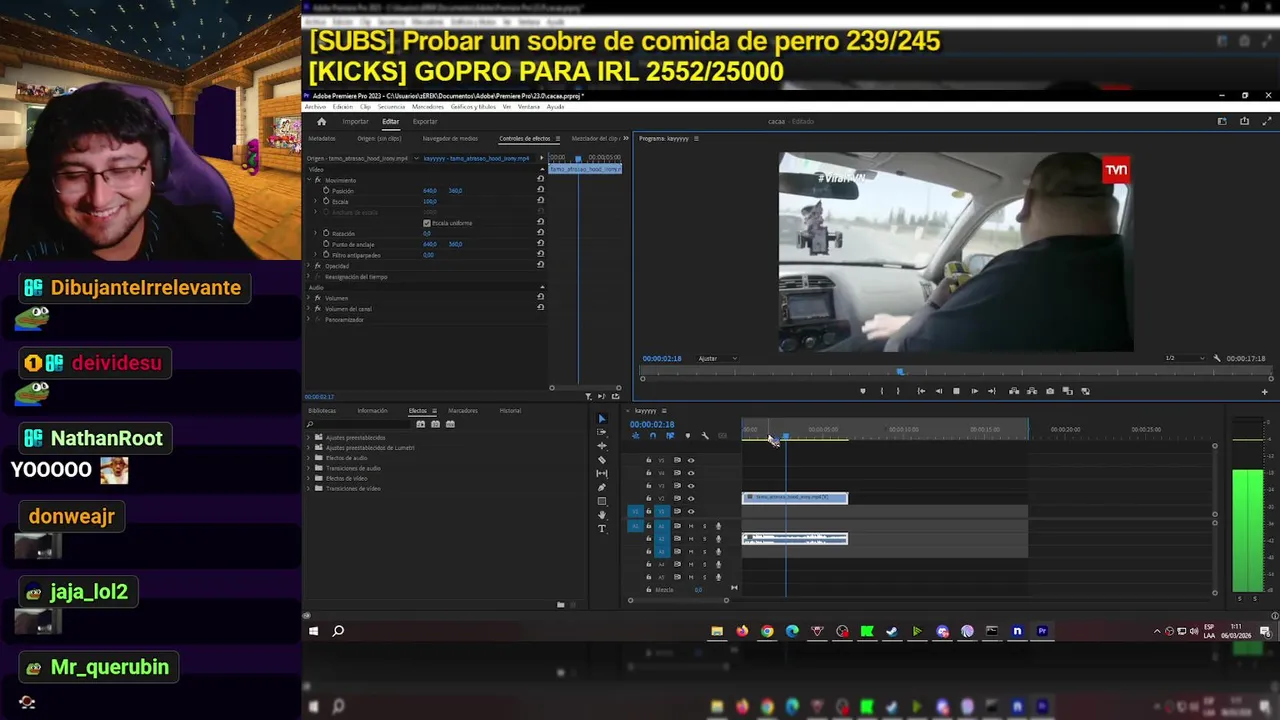Click the Quick Export share icon
This screenshot has width=1280, height=720.
[x=1244, y=121]
